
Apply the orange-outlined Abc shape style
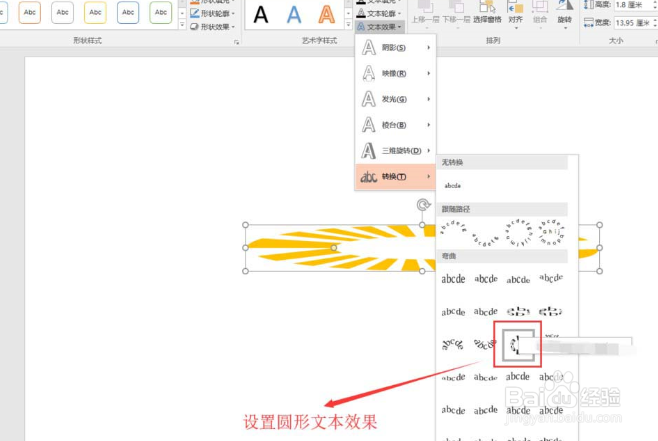pos(30,12)
